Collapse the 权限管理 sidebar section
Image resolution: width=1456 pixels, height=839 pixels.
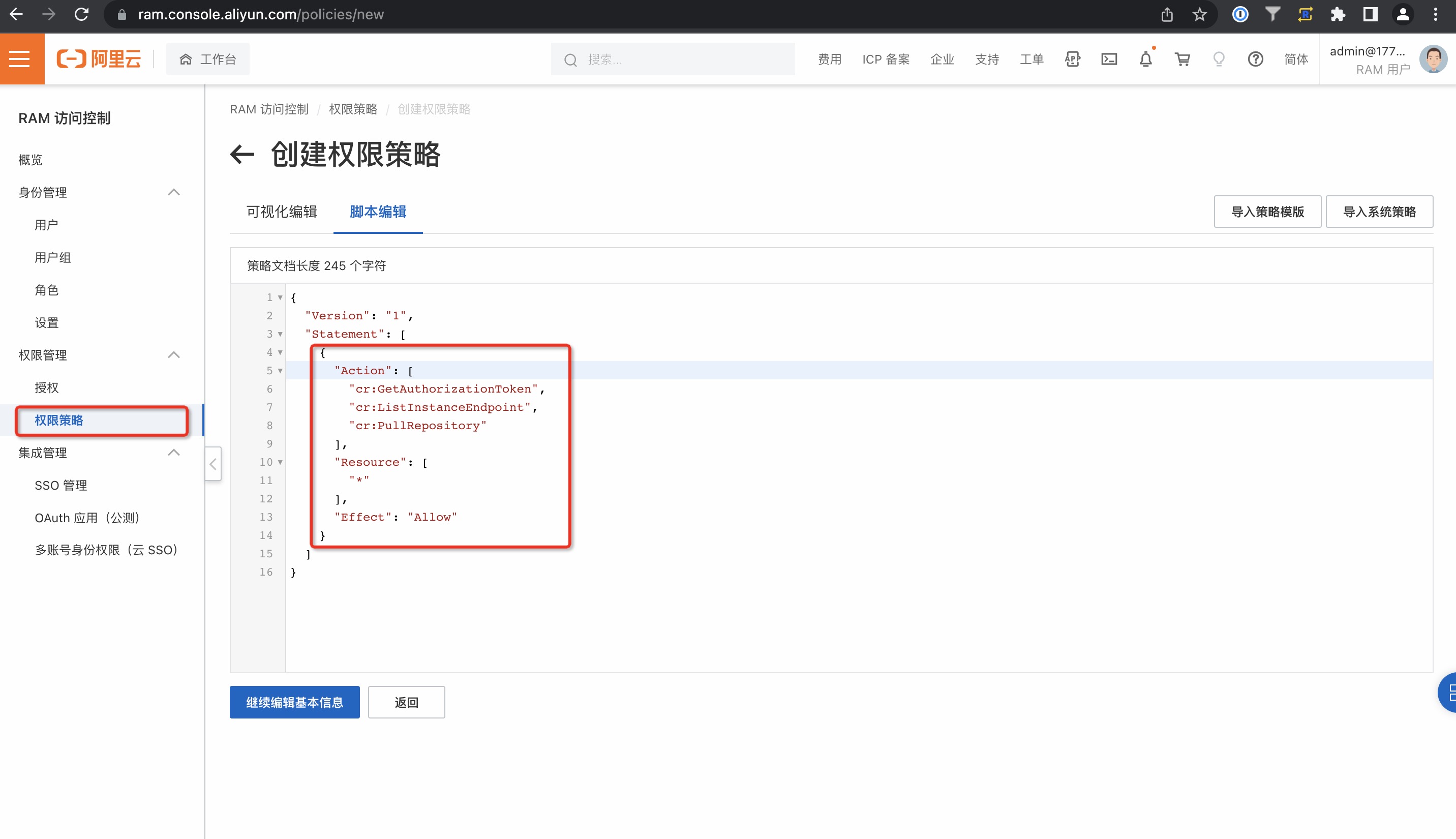tap(173, 354)
